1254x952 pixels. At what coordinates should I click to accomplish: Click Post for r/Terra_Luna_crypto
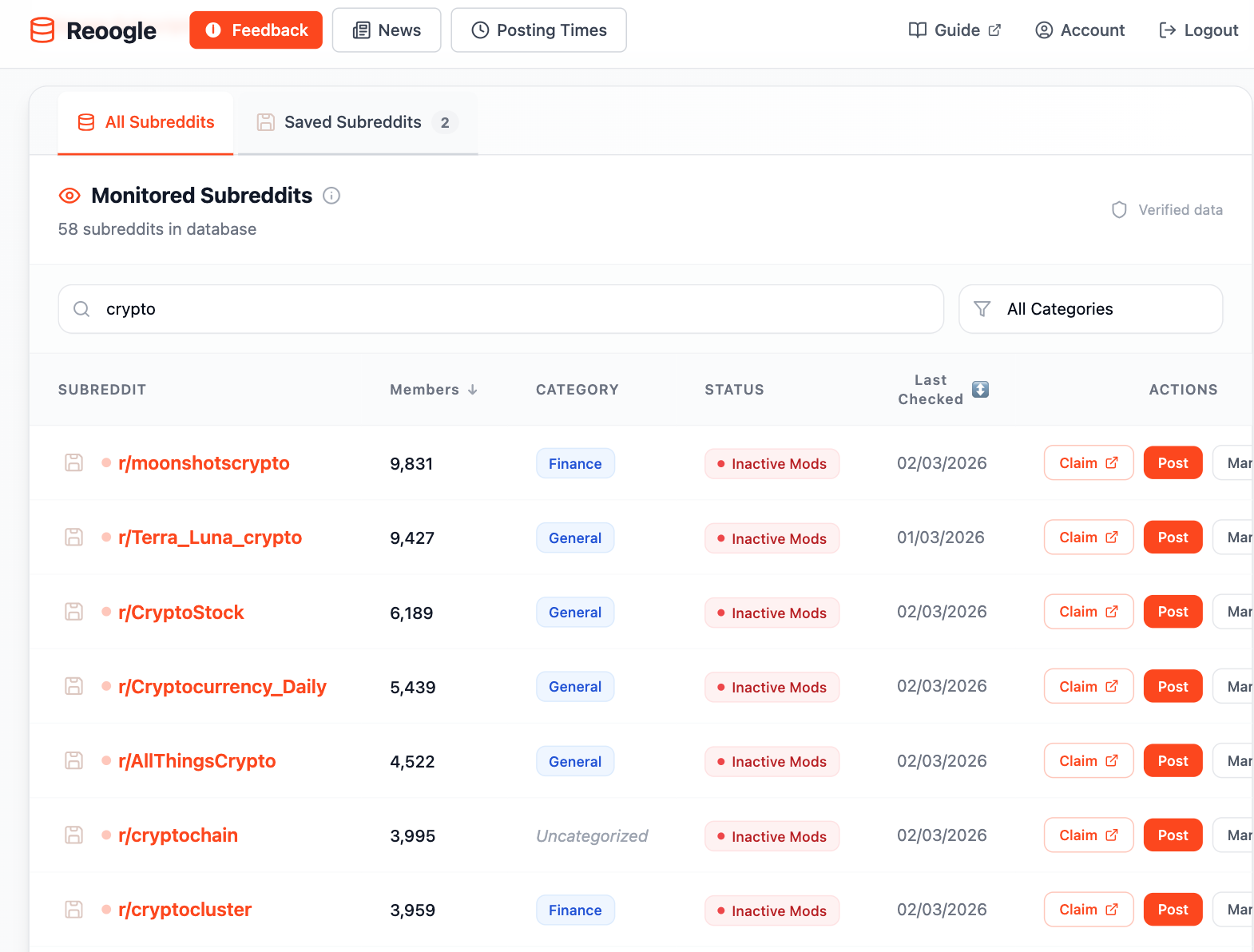tap(1173, 537)
